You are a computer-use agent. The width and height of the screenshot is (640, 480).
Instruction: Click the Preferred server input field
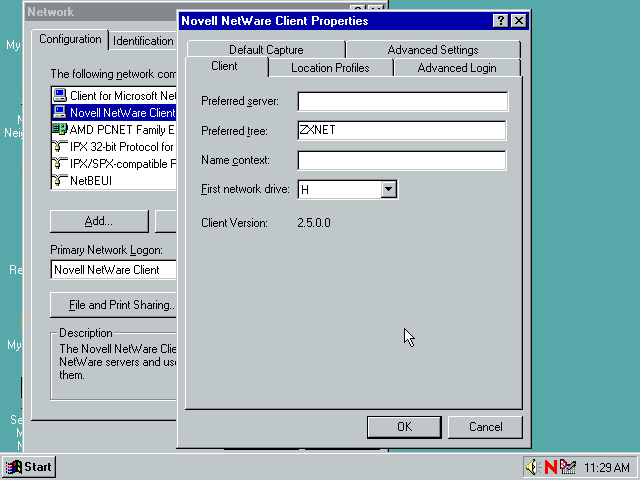pos(402,101)
